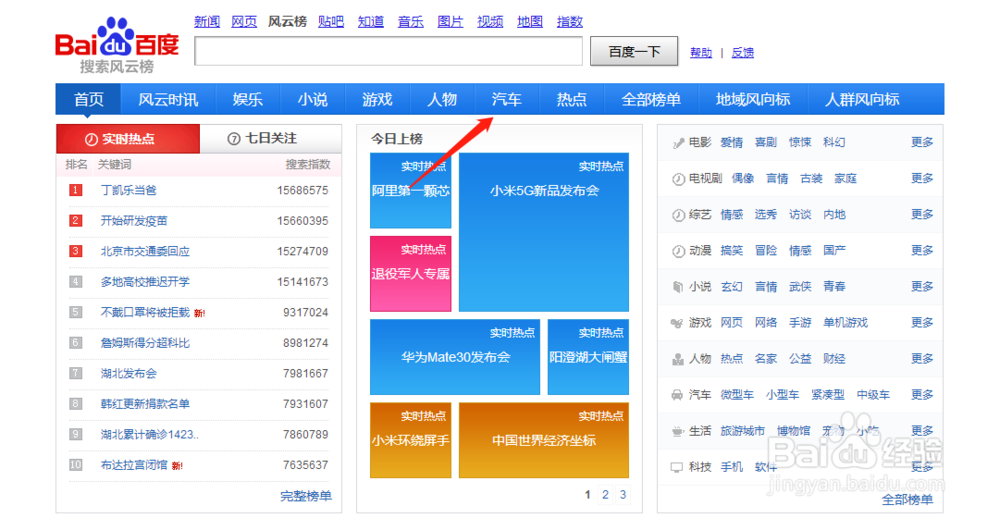Click search index 15686575

click(303, 190)
